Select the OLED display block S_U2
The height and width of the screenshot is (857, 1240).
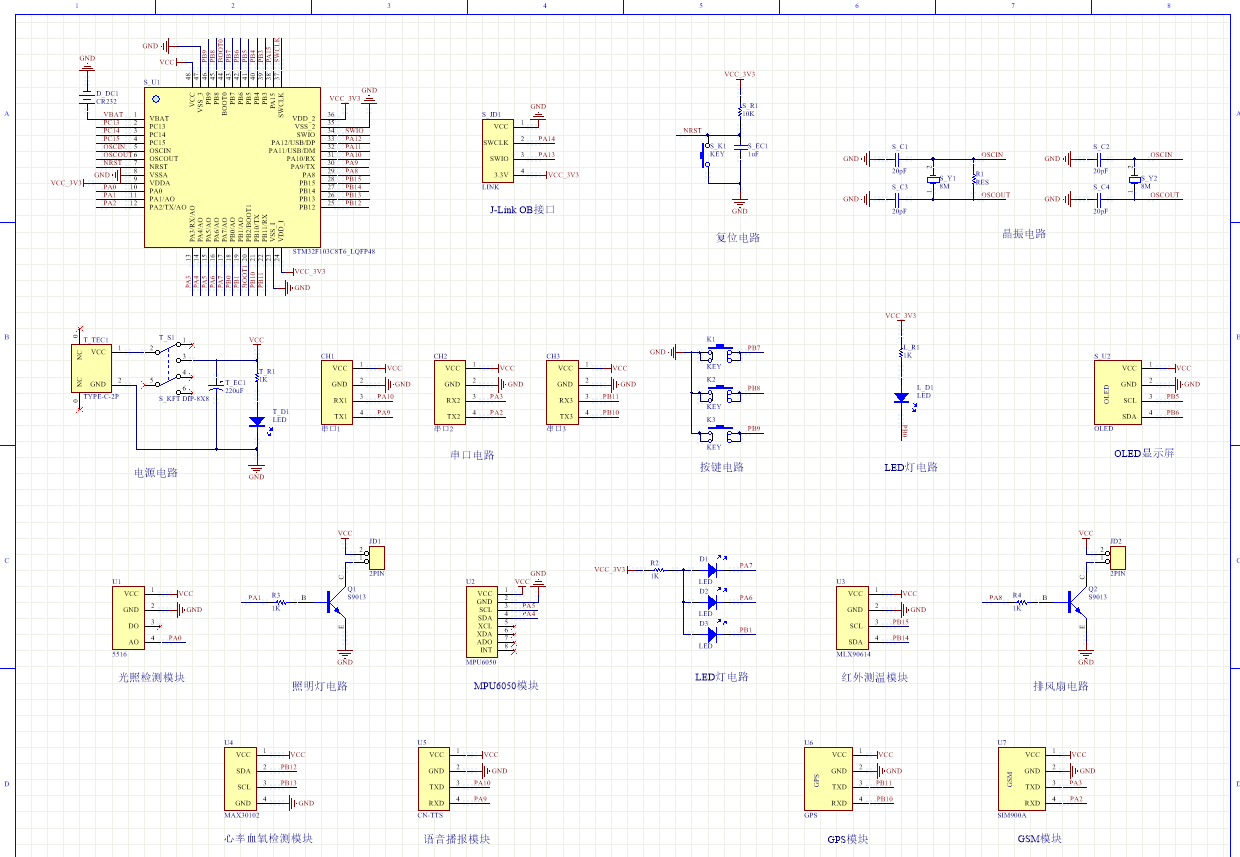1116,392
